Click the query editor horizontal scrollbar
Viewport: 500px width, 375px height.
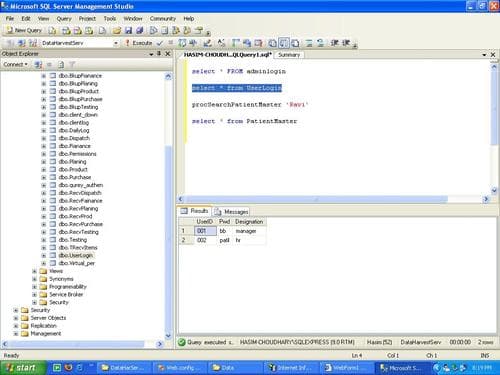[333, 199]
